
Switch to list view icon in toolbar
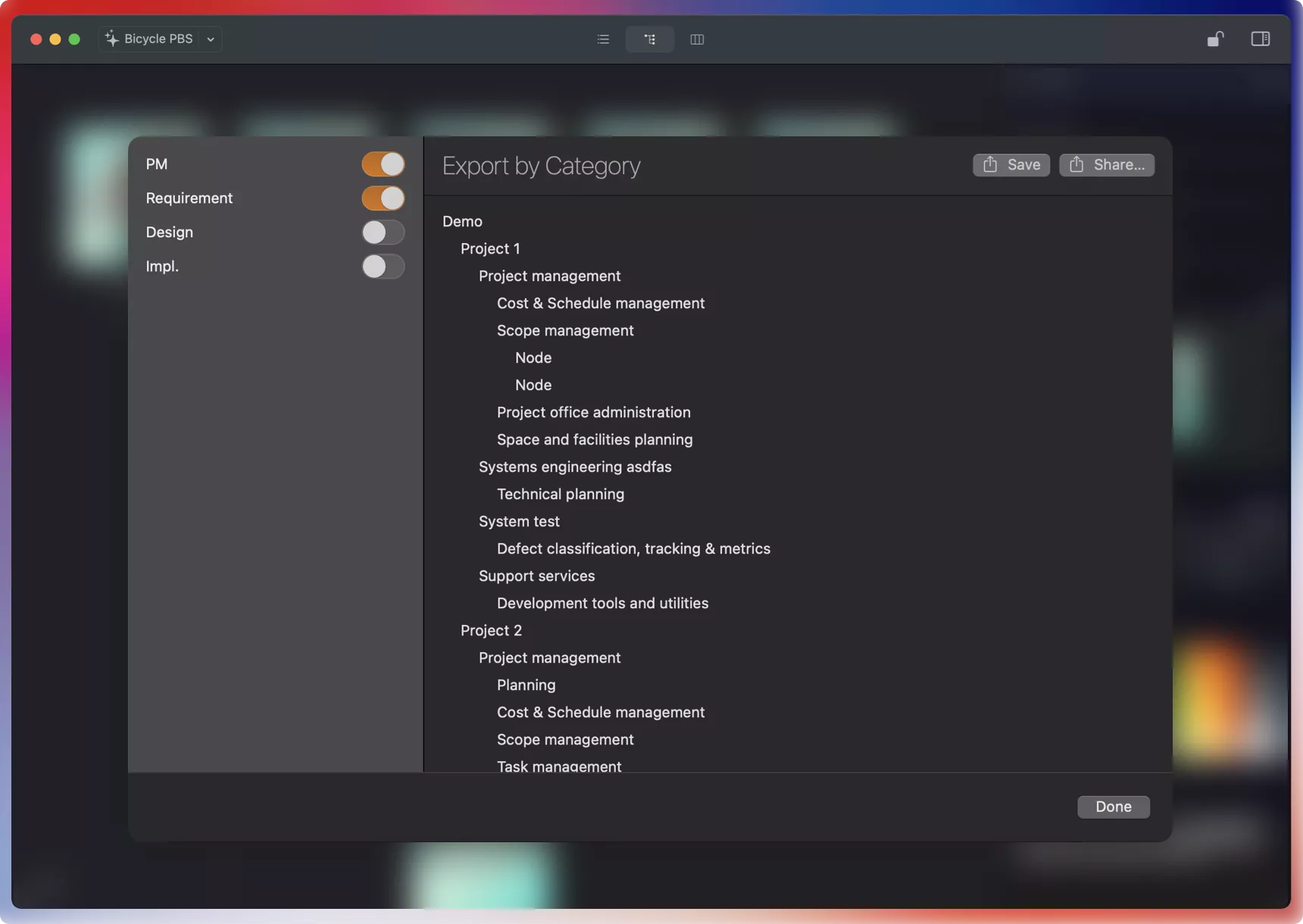tap(603, 39)
